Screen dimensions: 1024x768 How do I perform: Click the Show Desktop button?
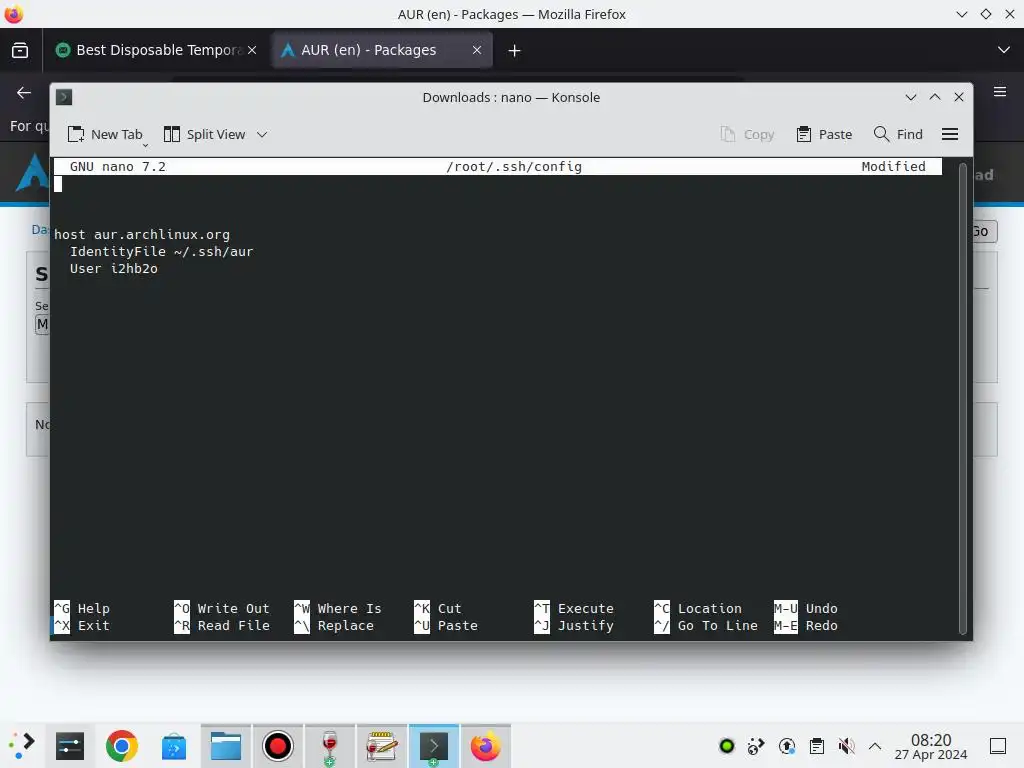coord(998,746)
